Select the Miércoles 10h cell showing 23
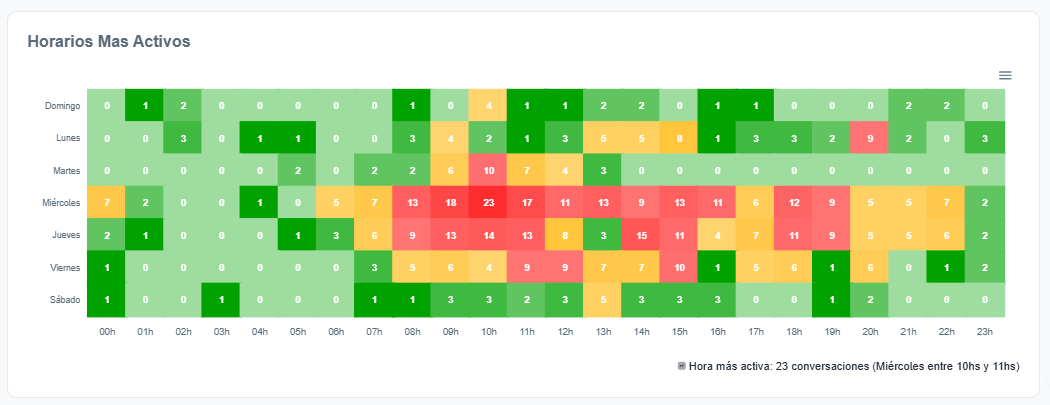 point(488,202)
